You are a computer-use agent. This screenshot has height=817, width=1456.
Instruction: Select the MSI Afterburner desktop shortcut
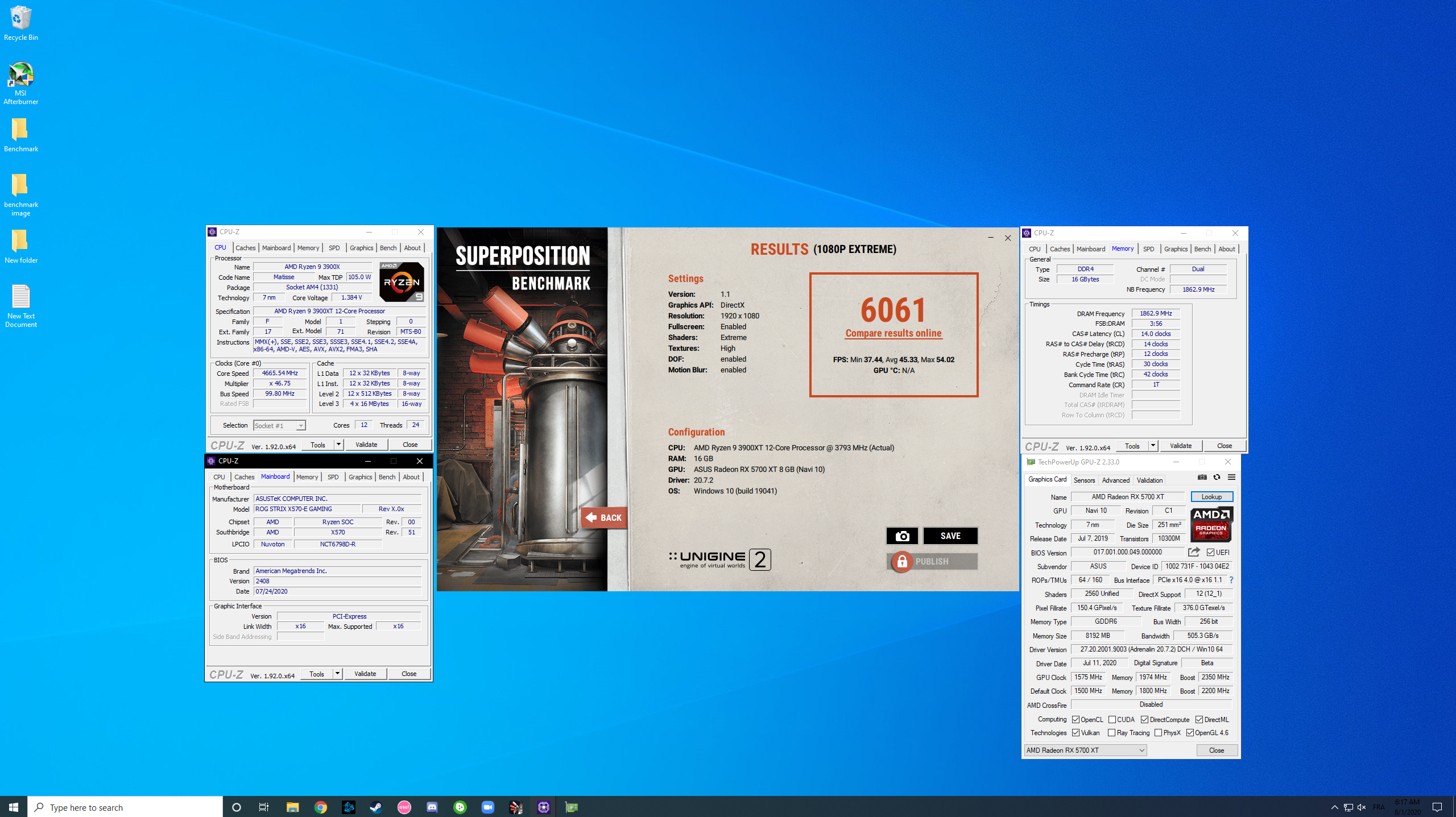coord(21,83)
